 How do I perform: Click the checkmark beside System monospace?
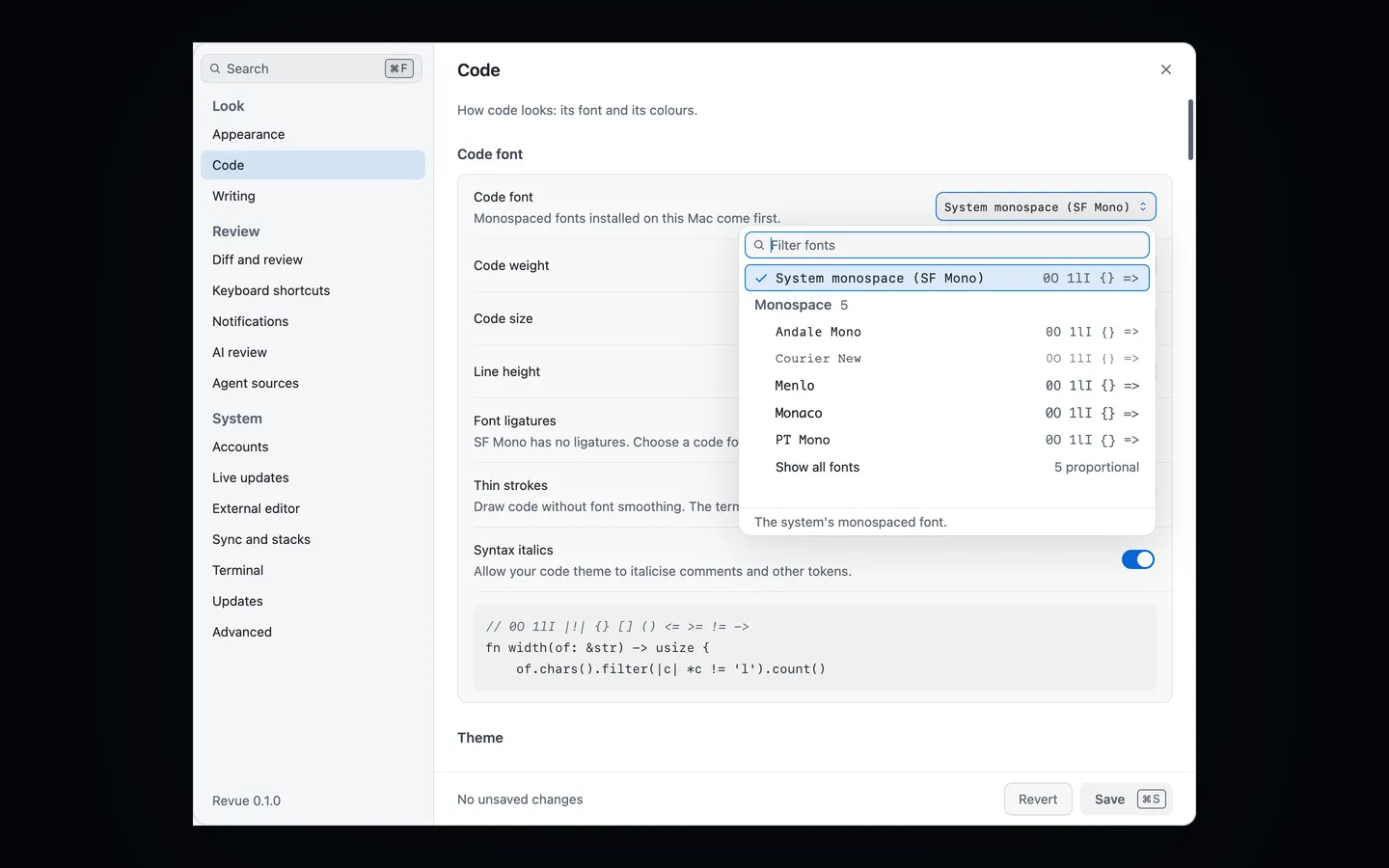pos(761,278)
